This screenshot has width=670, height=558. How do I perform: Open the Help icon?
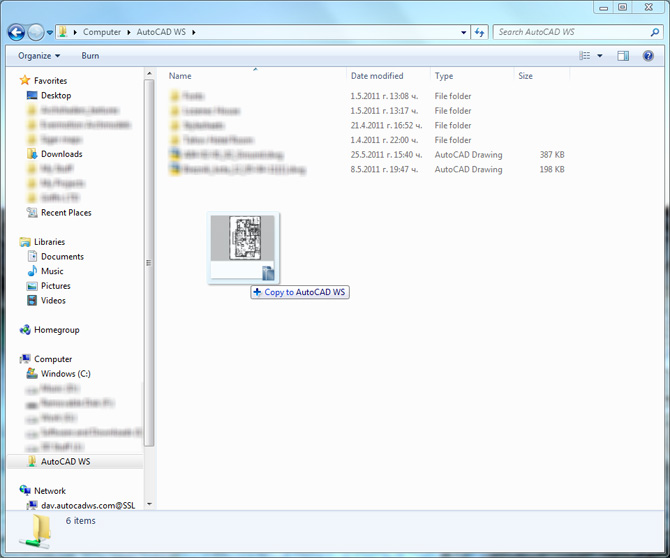click(648, 56)
